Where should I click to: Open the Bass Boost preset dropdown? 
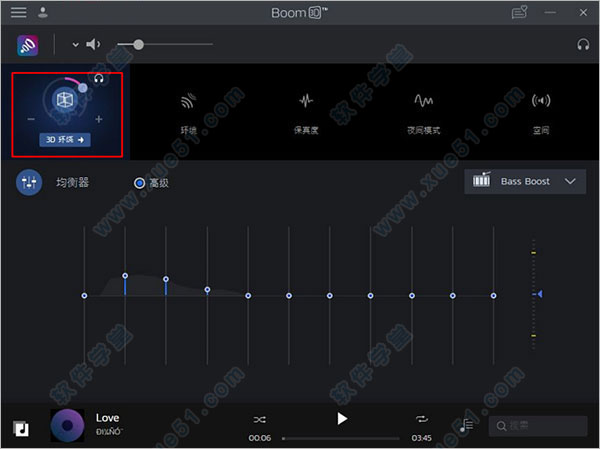[x=525, y=181]
